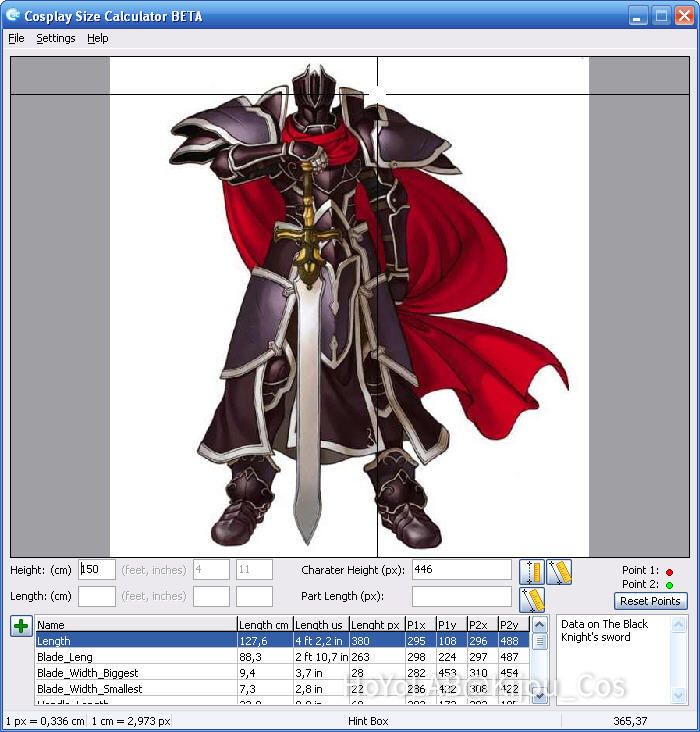Click the Black Knight's sword notes box
Screen dimensions: 700x732
pyautogui.click(x=621, y=658)
